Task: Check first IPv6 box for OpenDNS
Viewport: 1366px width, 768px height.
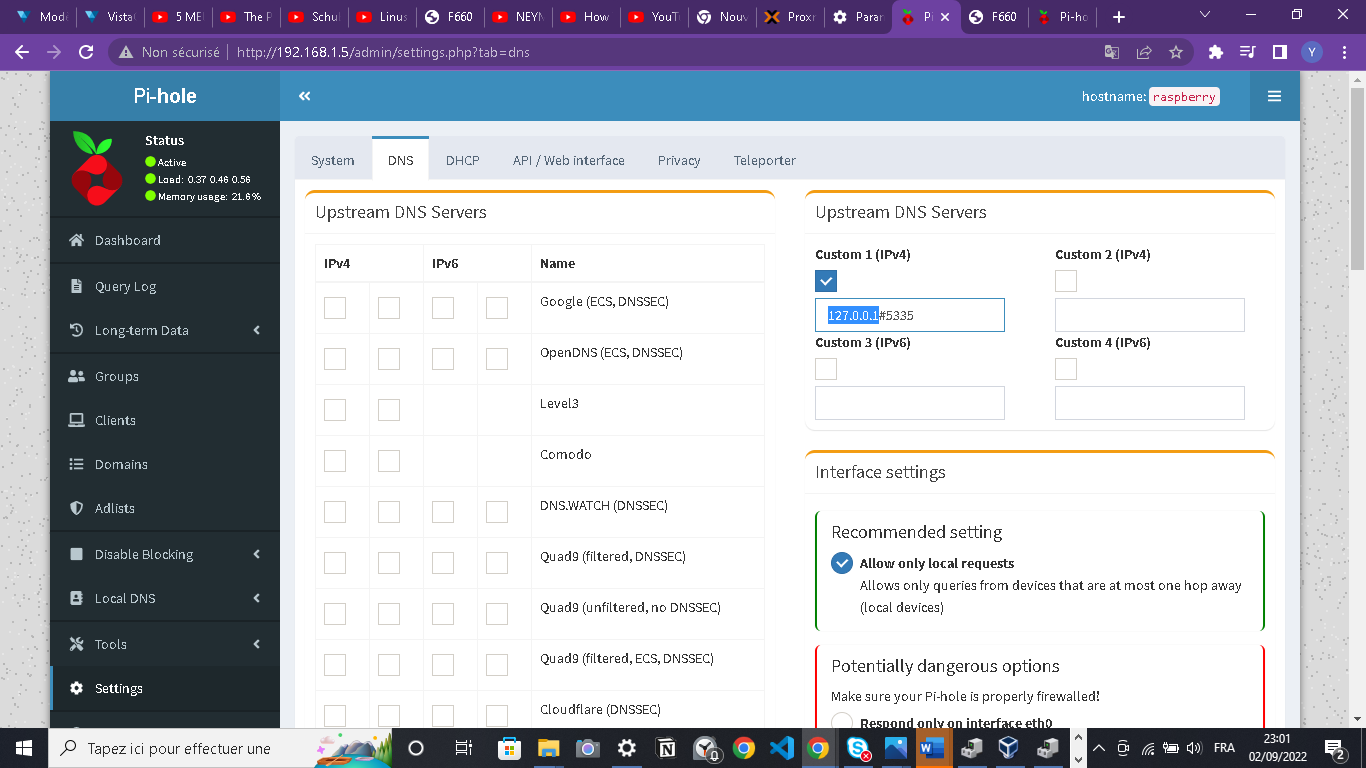Action: (x=443, y=358)
